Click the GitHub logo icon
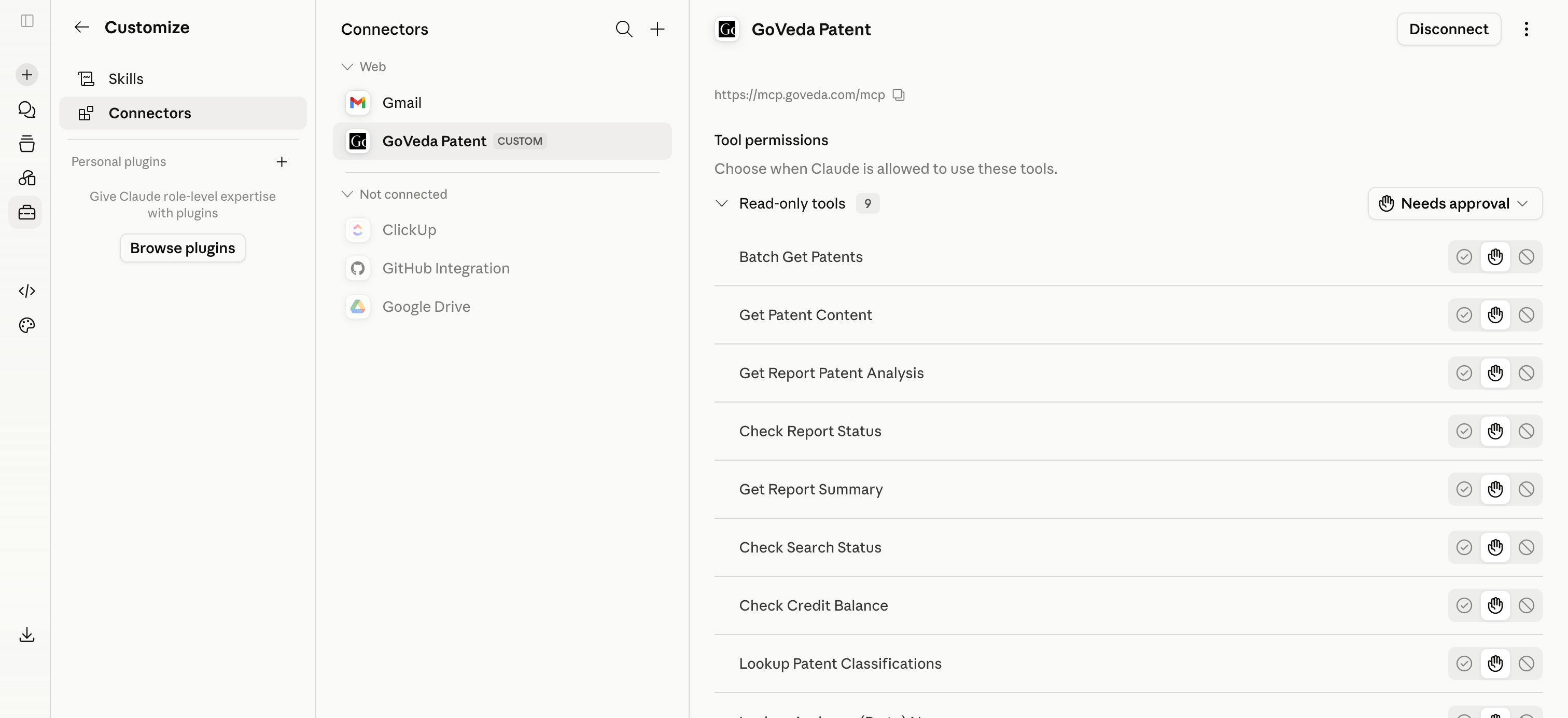Viewport: 1568px width, 718px height. [x=358, y=269]
